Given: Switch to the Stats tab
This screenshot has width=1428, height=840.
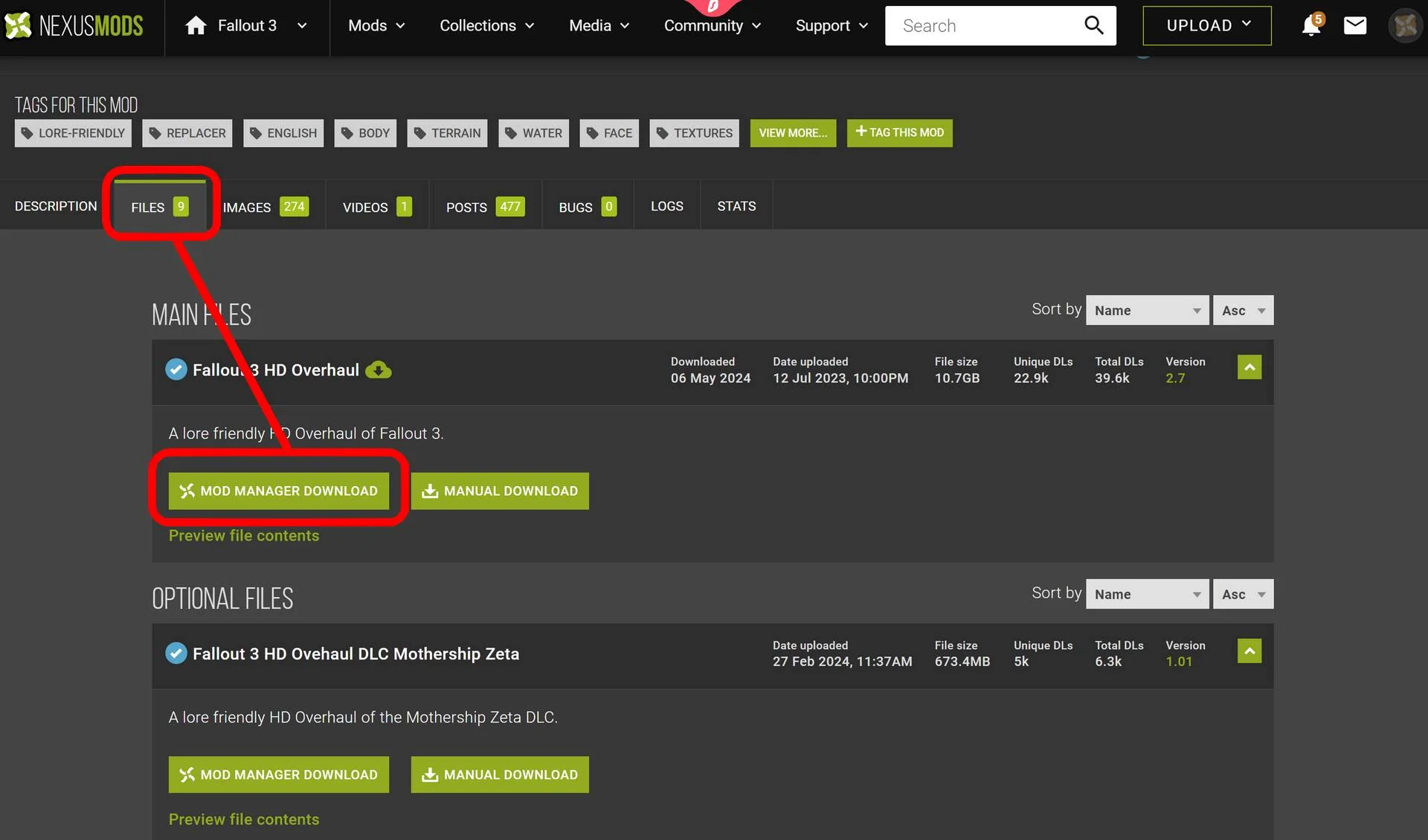Looking at the screenshot, I should [x=736, y=206].
